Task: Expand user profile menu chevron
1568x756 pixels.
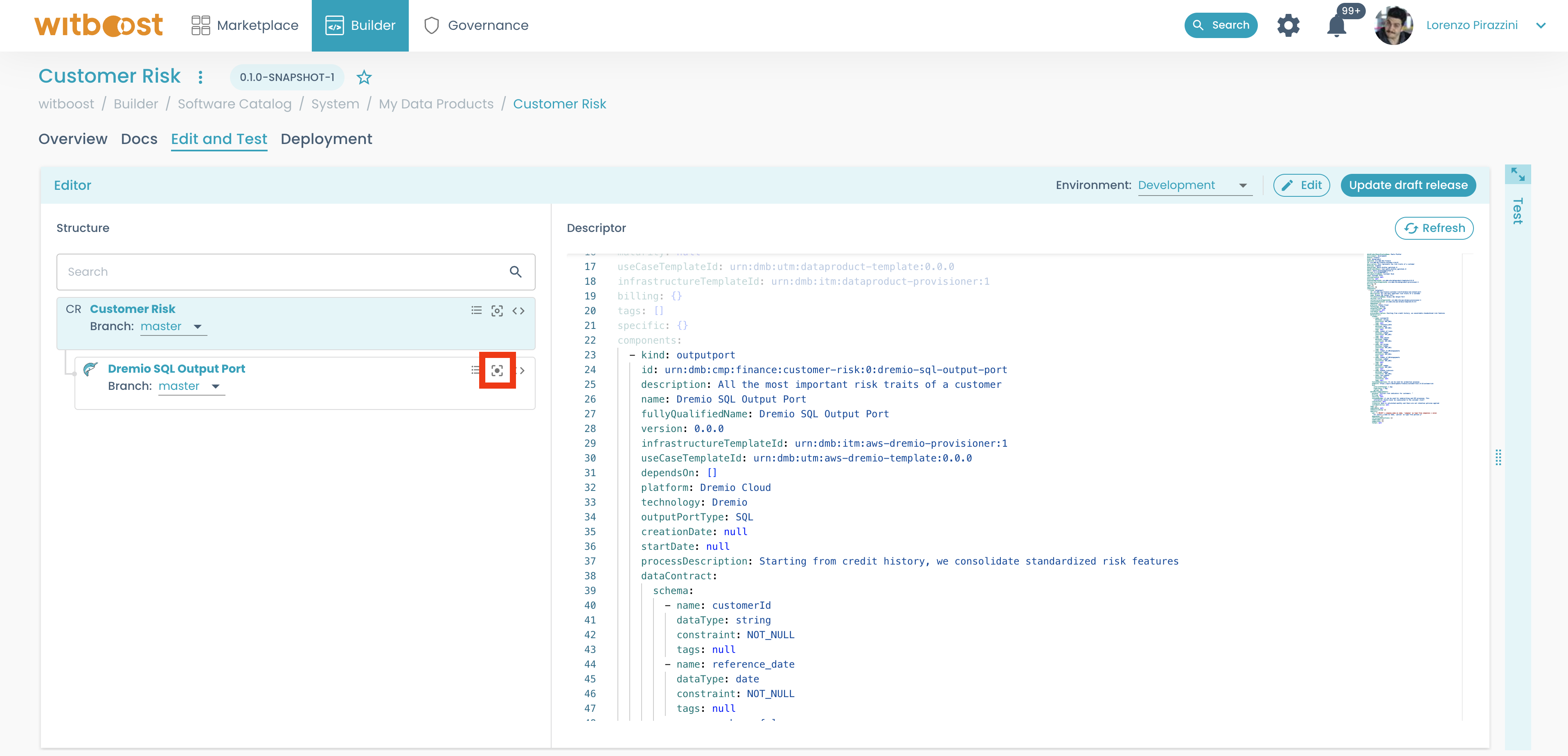Action: click(1541, 25)
